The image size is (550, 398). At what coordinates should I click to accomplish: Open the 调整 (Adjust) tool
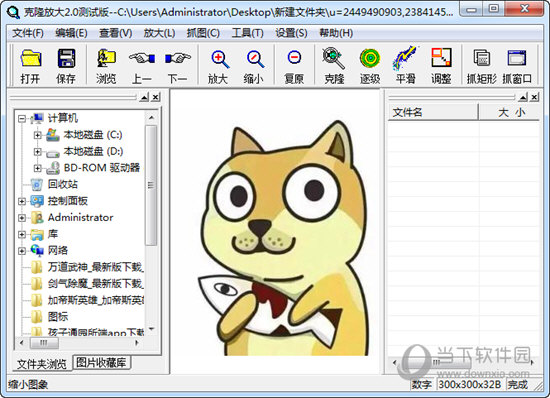pos(441,66)
